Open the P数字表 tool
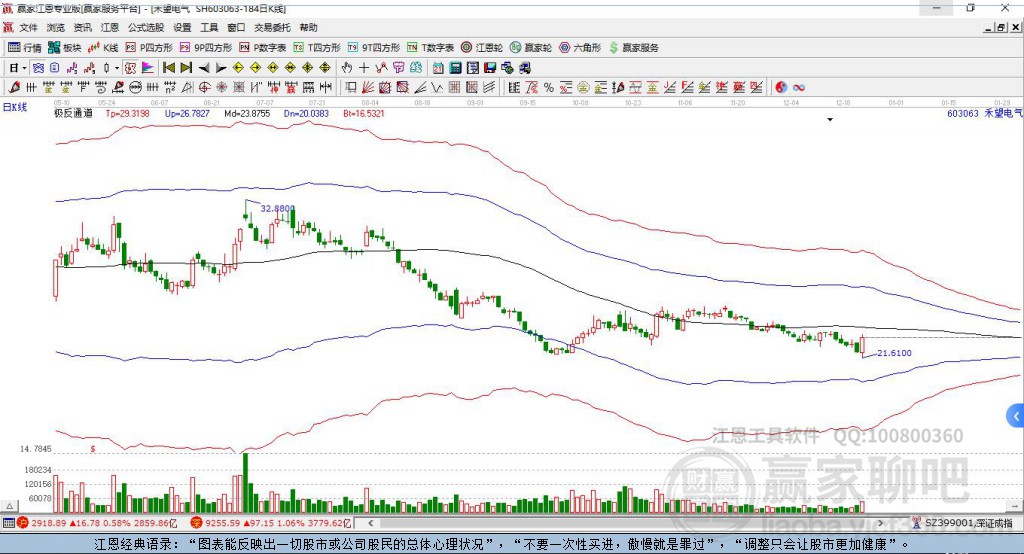1024x554 pixels. [x=263, y=48]
